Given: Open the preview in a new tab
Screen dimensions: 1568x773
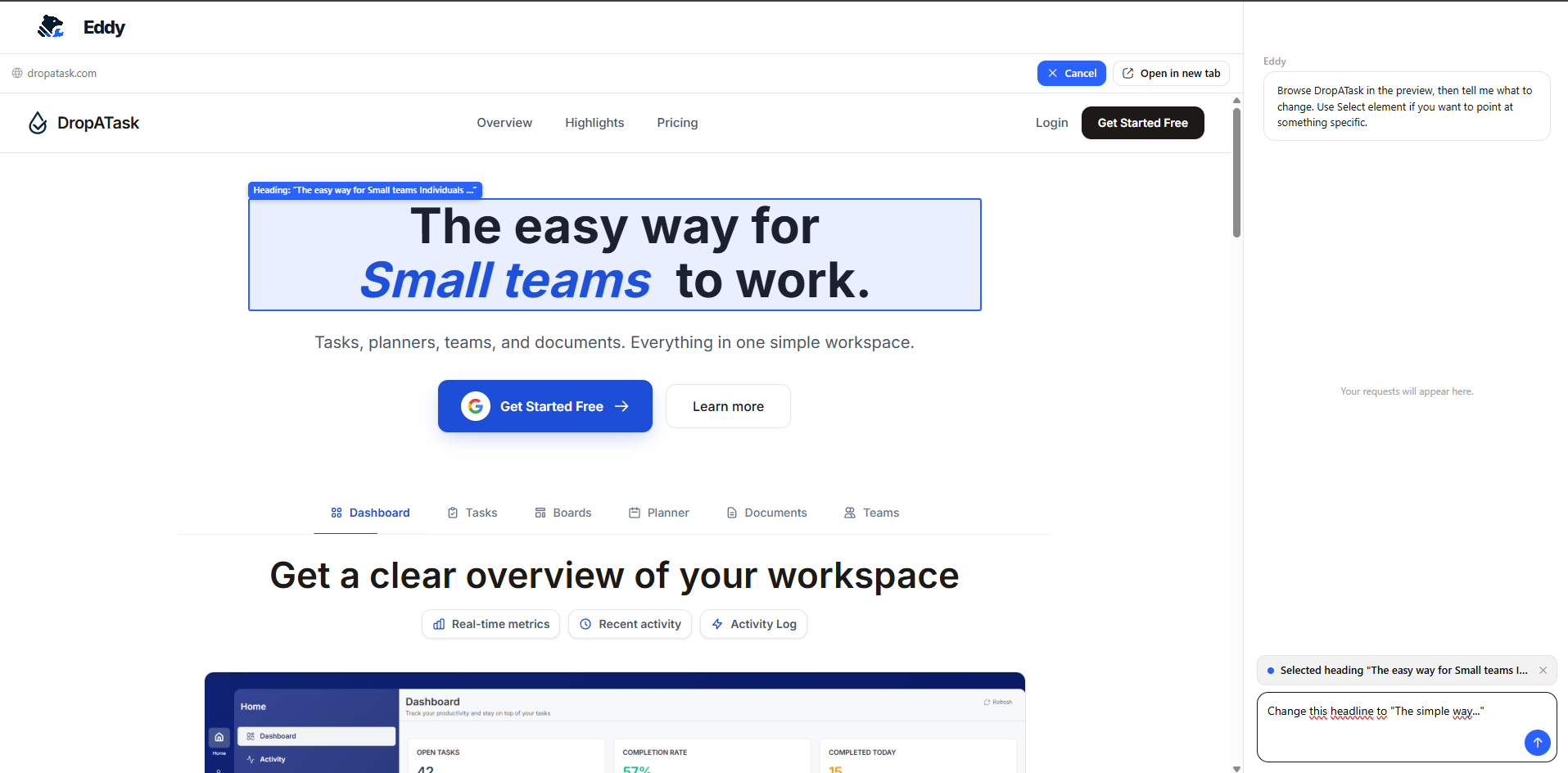Looking at the screenshot, I should [1171, 73].
